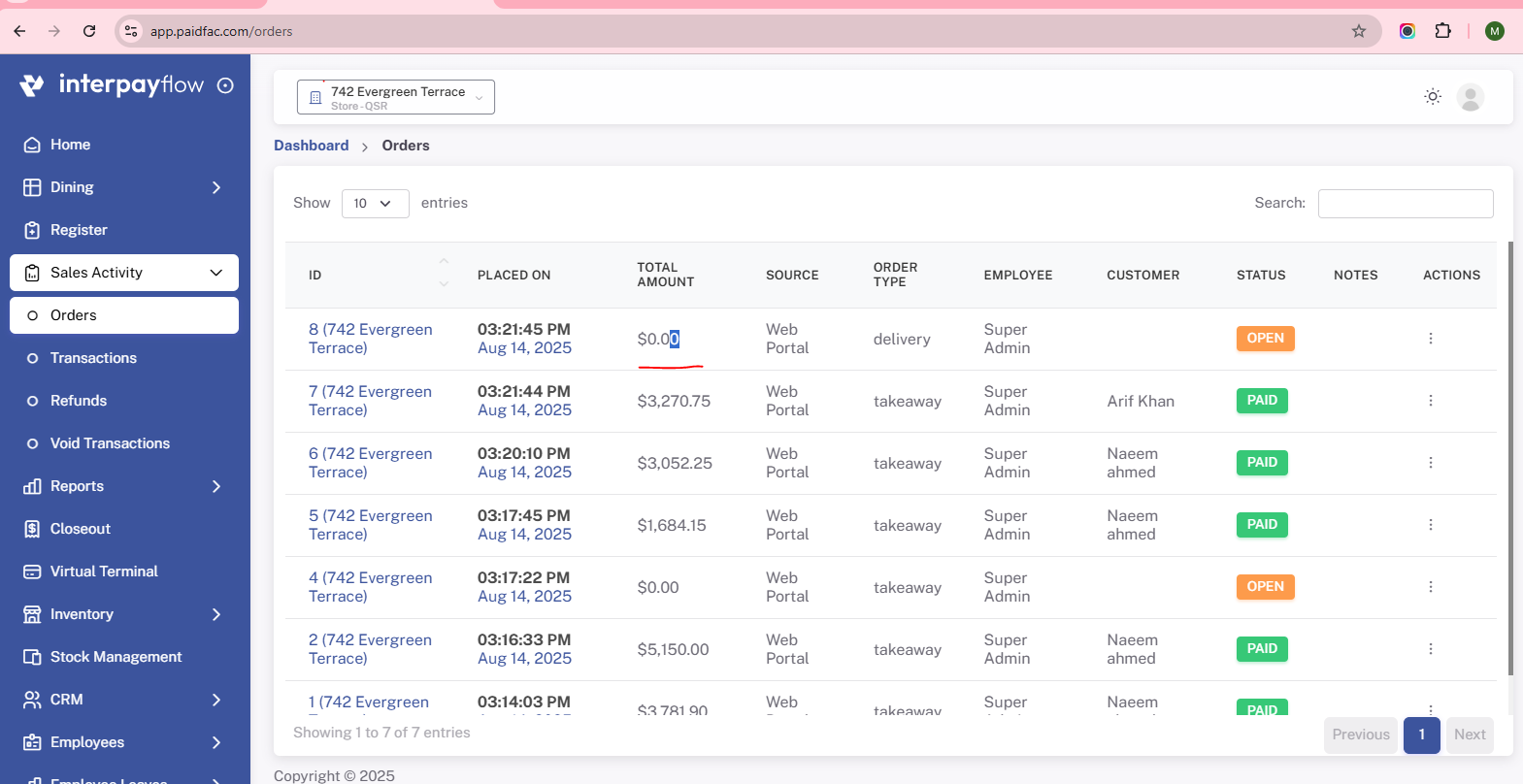Open the Register sidebar item

tap(124, 230)
